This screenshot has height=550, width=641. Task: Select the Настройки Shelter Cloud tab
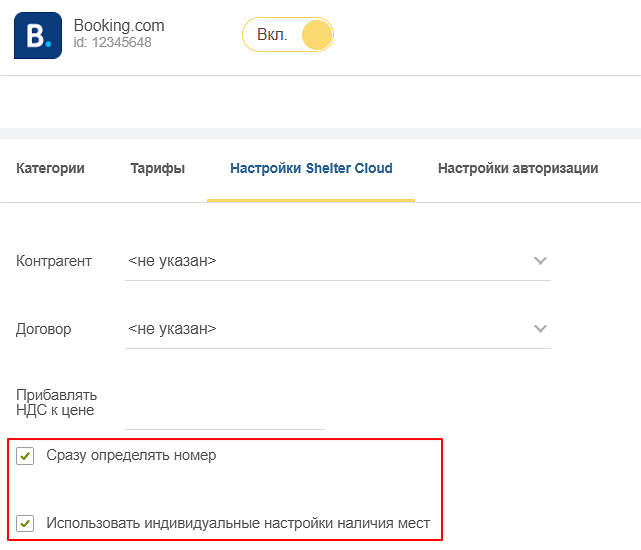click(x=311, y=168)
